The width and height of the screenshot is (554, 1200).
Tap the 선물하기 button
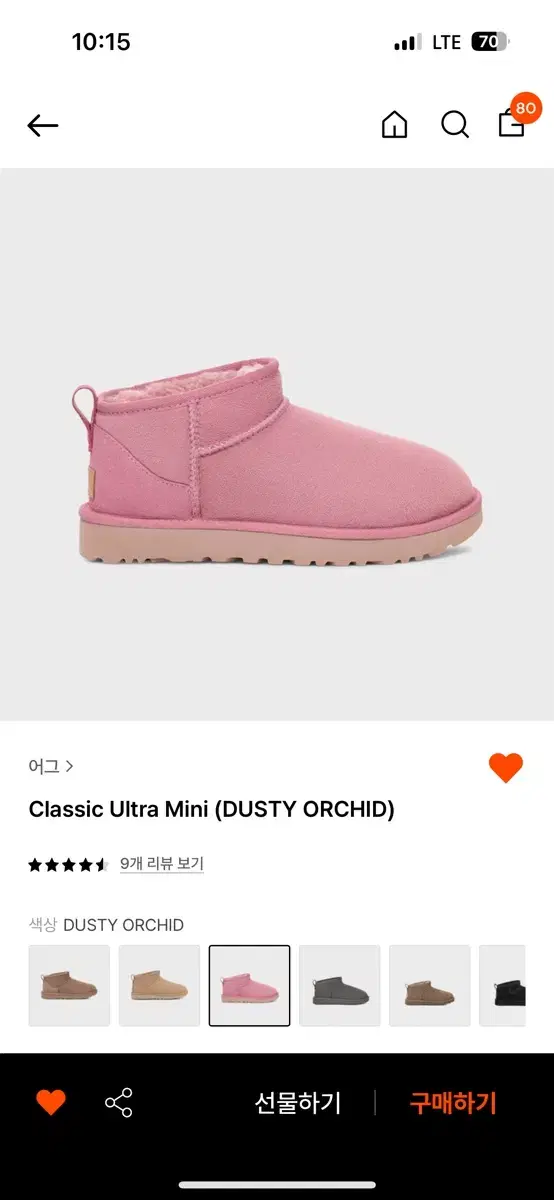coord(298,1103)
